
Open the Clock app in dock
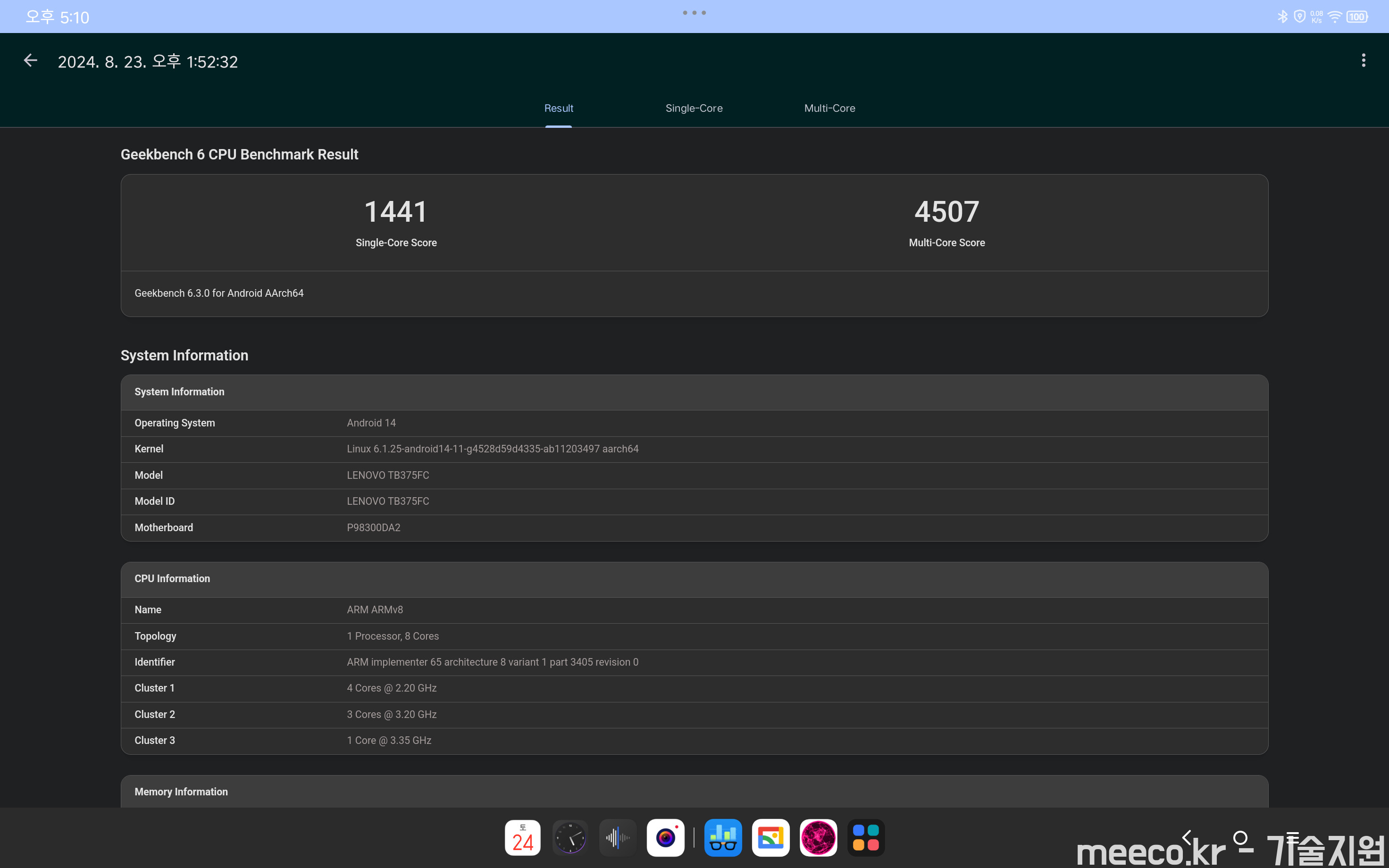tap(570, 838)
